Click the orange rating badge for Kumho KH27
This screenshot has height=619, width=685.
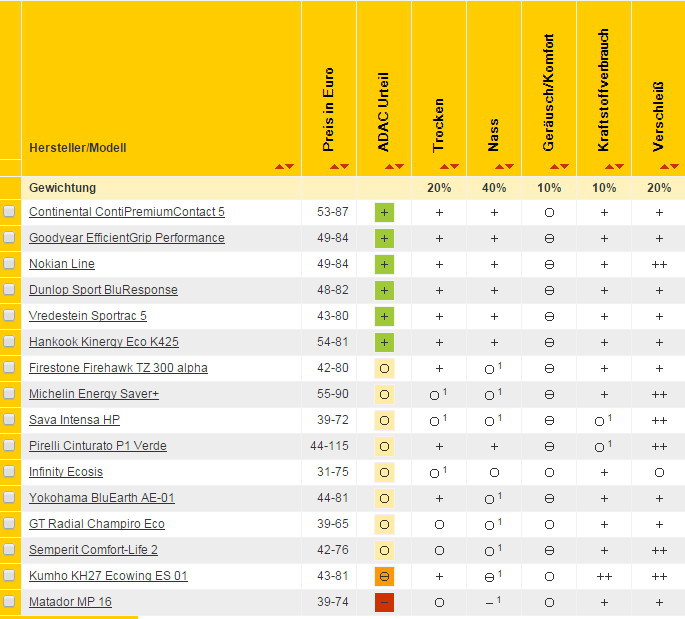(x=385, y=576)
